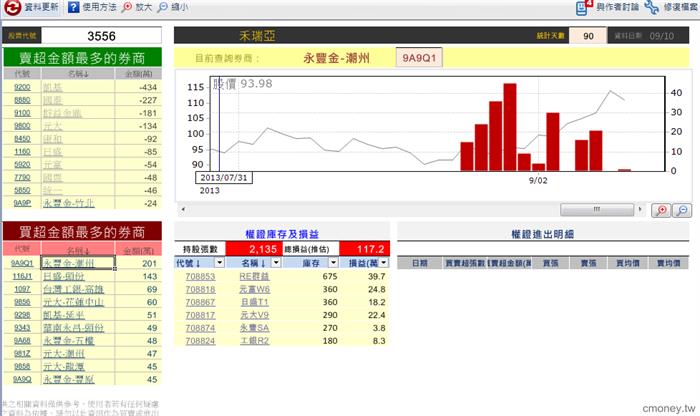
Task: Select the 永豐金-潮州 name cell
Action: [x=78, y=263]
